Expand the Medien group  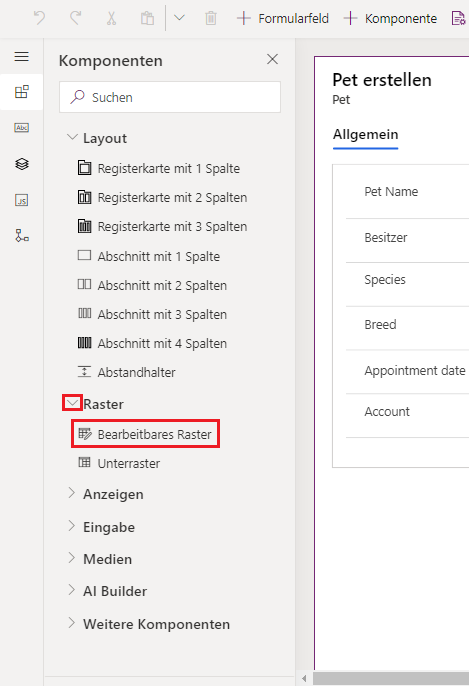coord(72,558)
